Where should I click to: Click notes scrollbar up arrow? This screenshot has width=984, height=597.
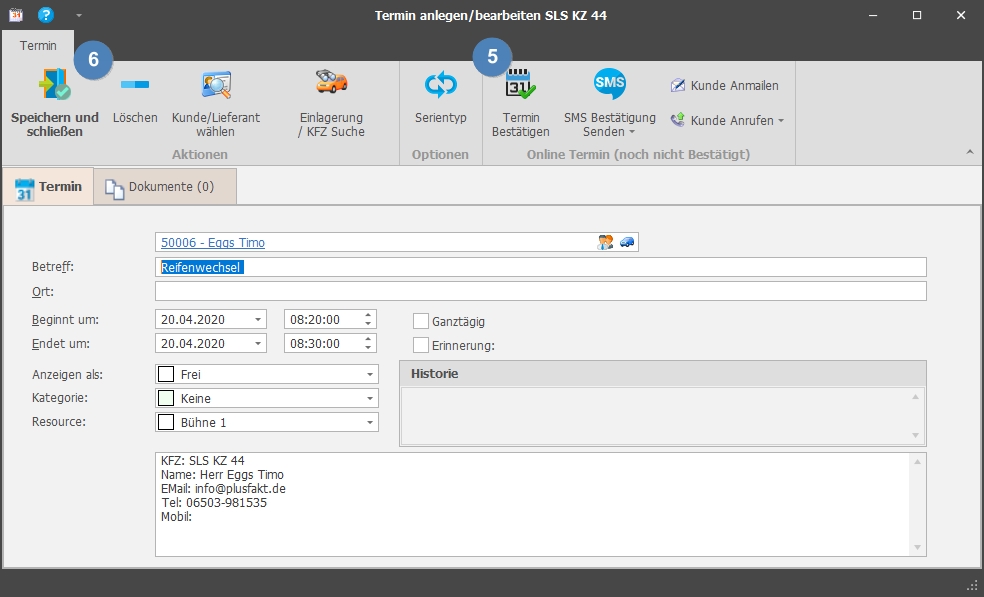point(917,462)
